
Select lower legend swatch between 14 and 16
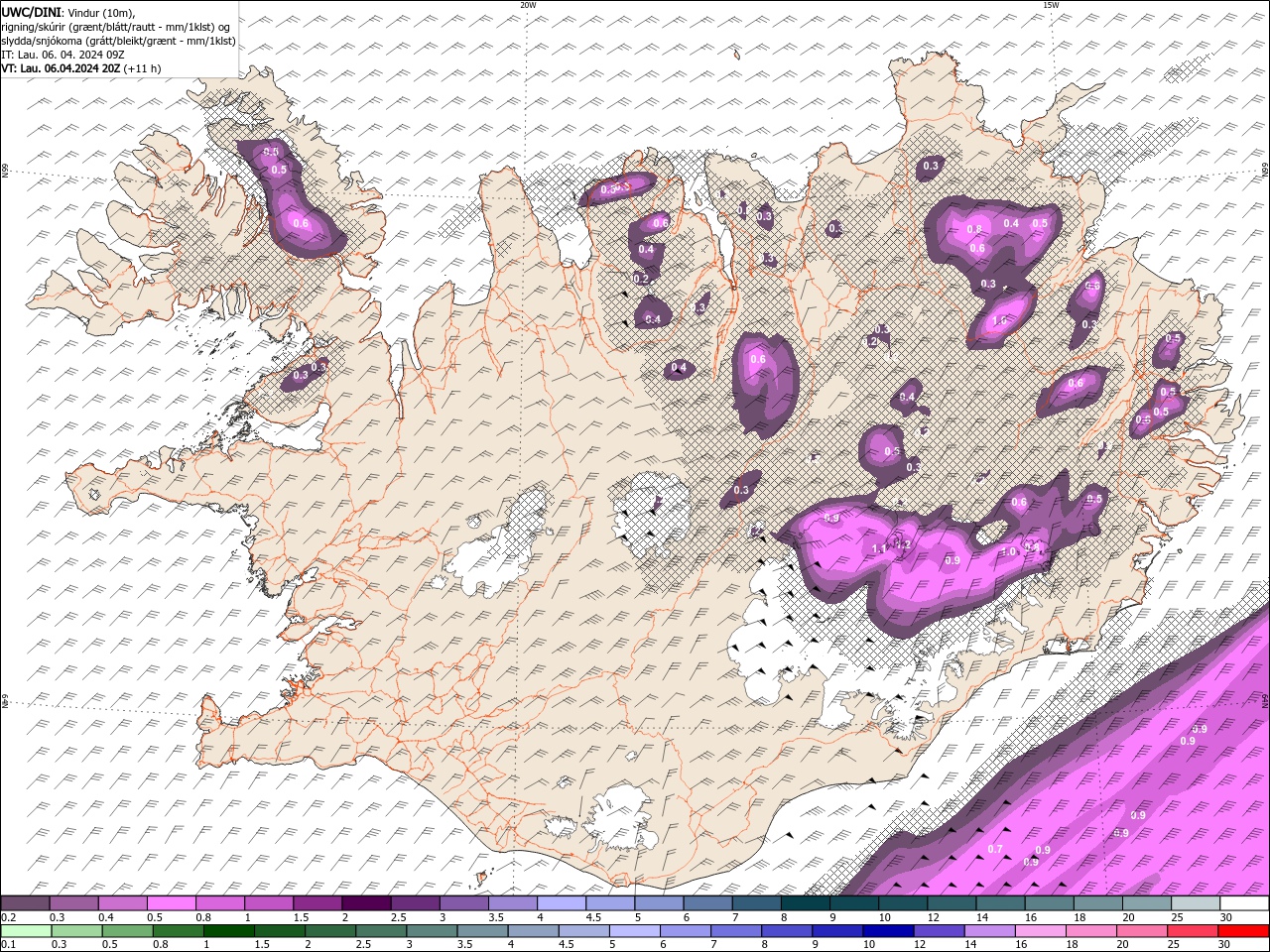(989, 930)
